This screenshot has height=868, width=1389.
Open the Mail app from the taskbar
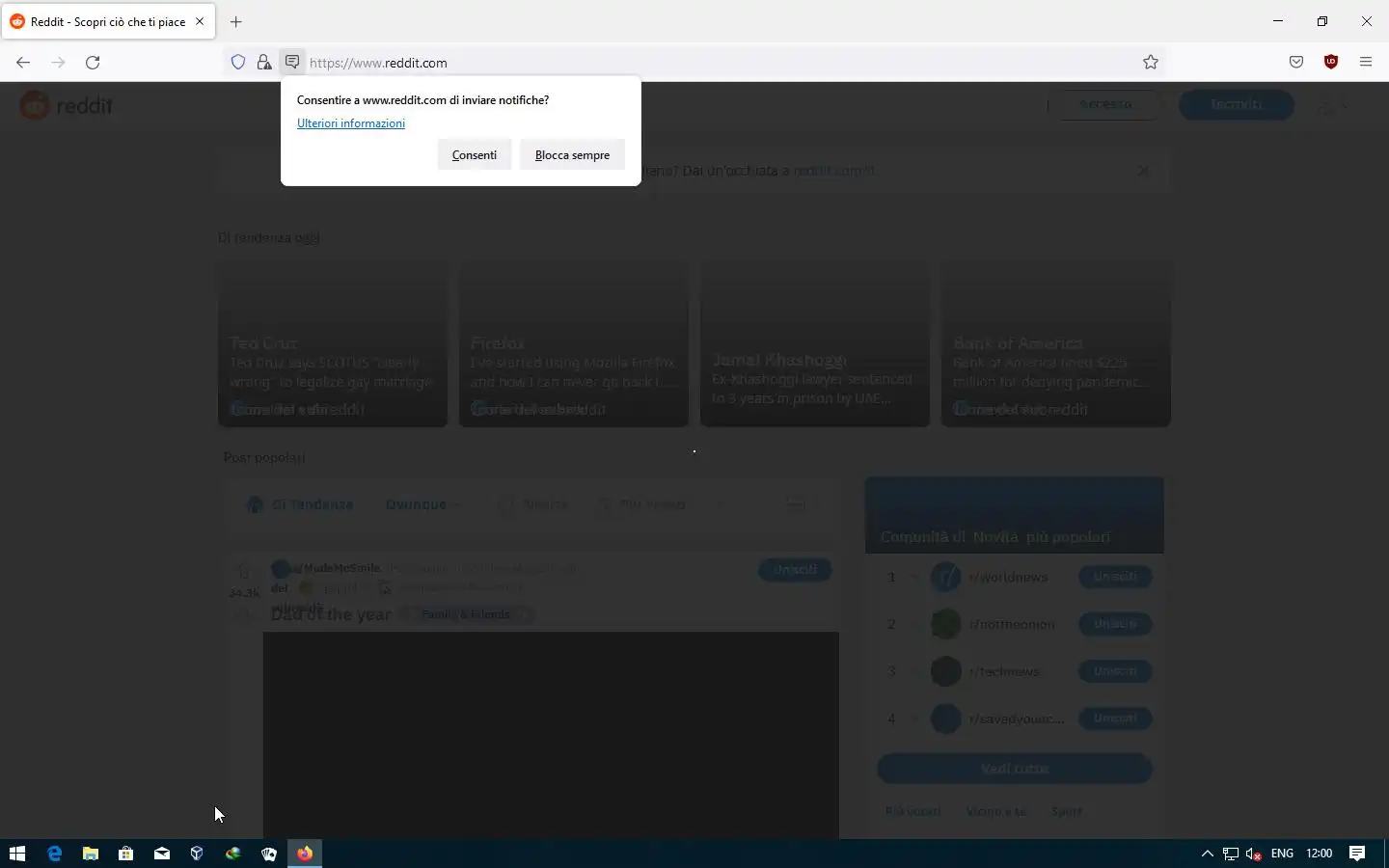pos(161,854)
